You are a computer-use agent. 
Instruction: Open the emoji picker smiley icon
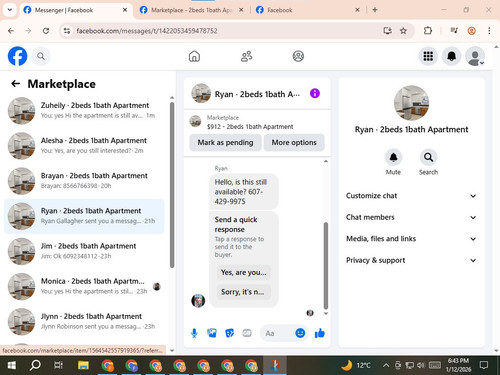(300, 333)
